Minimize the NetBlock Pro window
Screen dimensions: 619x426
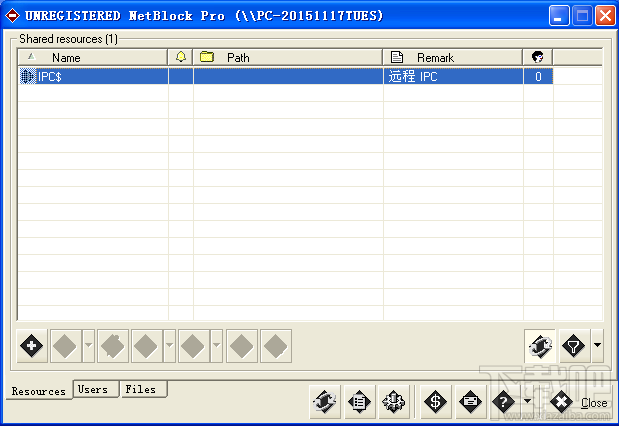click(x=559, y=16)
